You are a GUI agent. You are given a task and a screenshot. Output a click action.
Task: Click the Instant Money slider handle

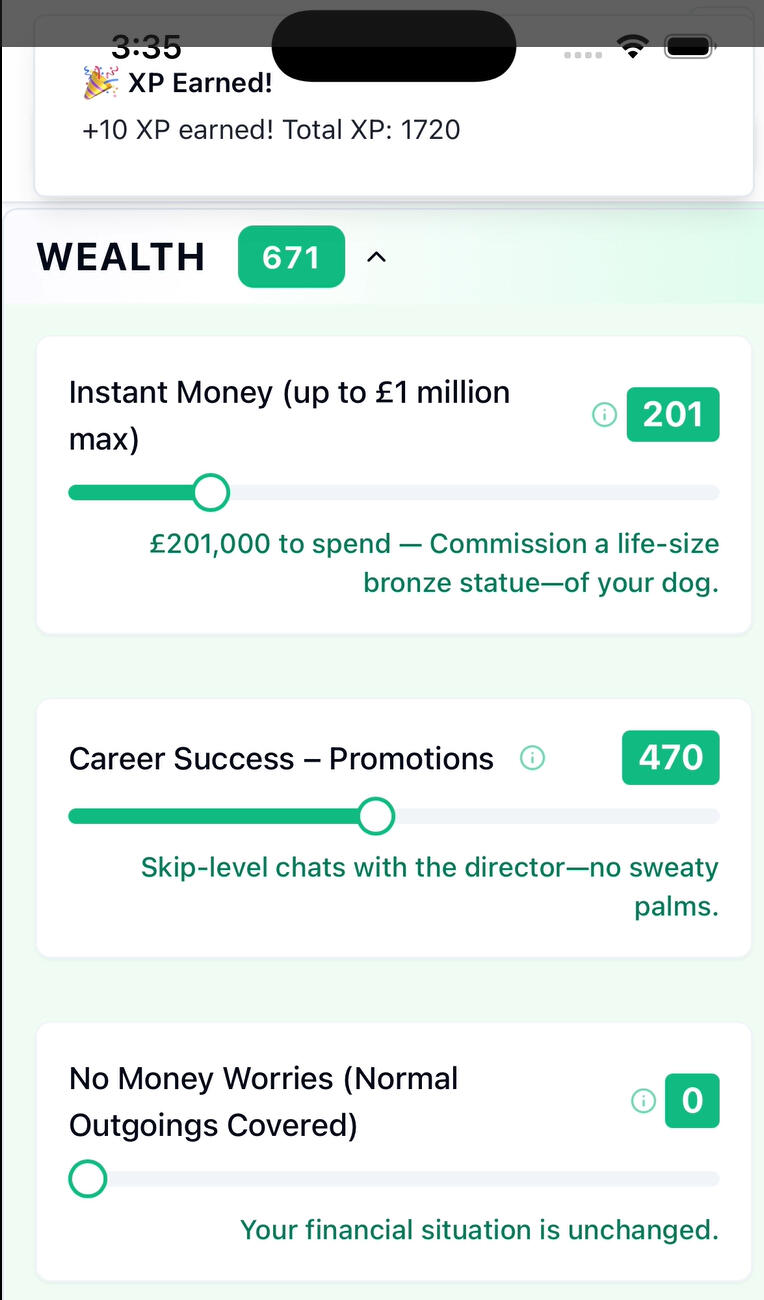coord(210,493)
